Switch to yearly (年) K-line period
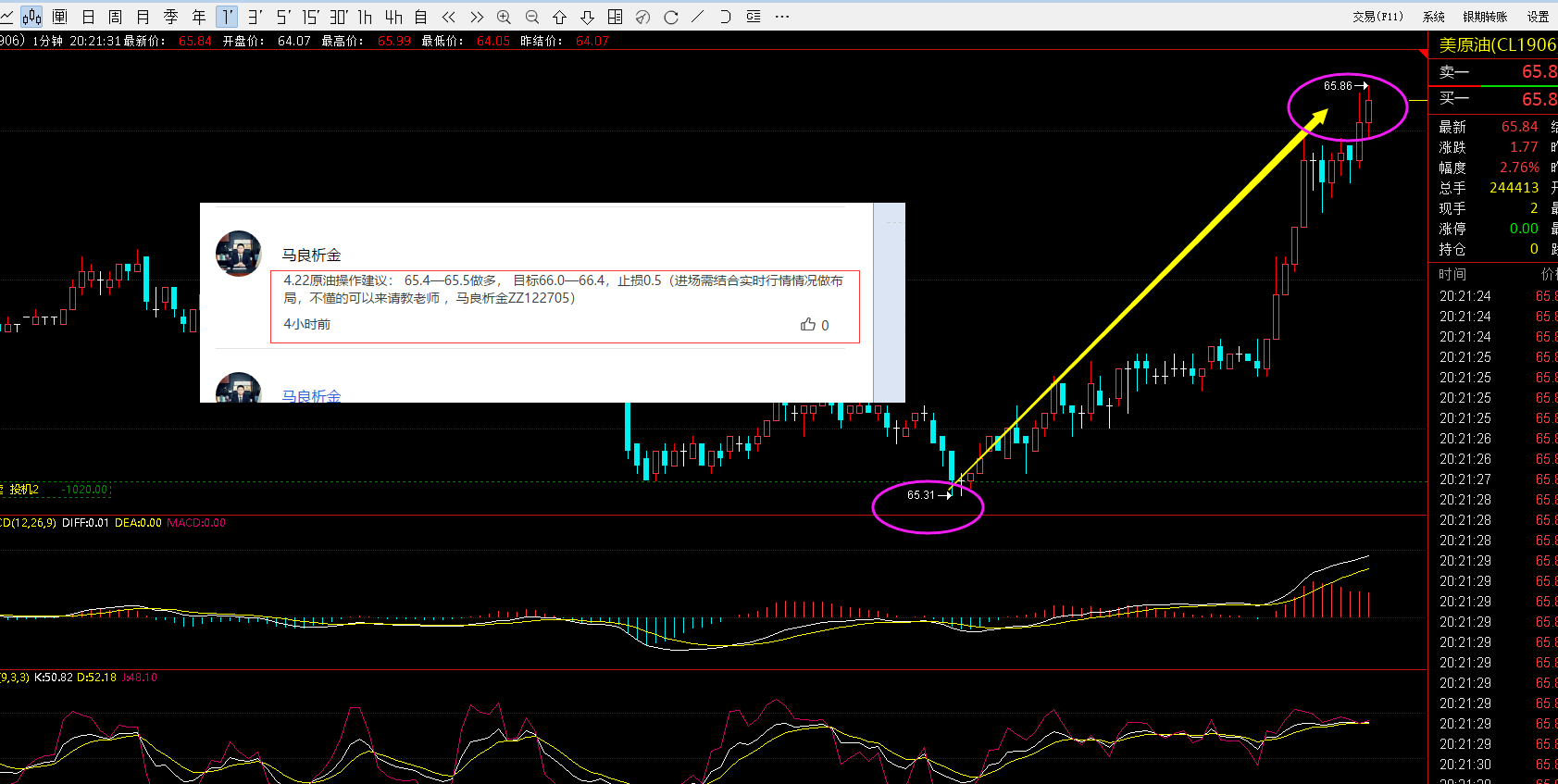 [x=199, y=17]
